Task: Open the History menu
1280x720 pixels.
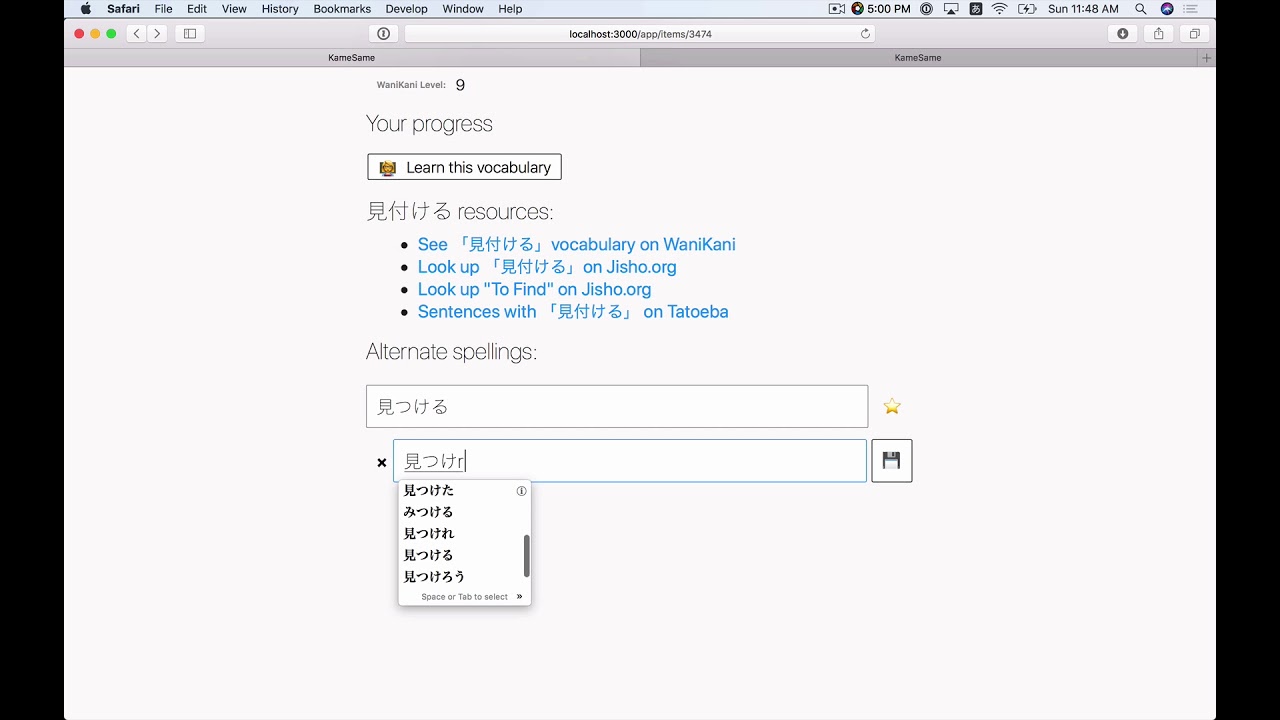Action: click(x=280, y=9)
